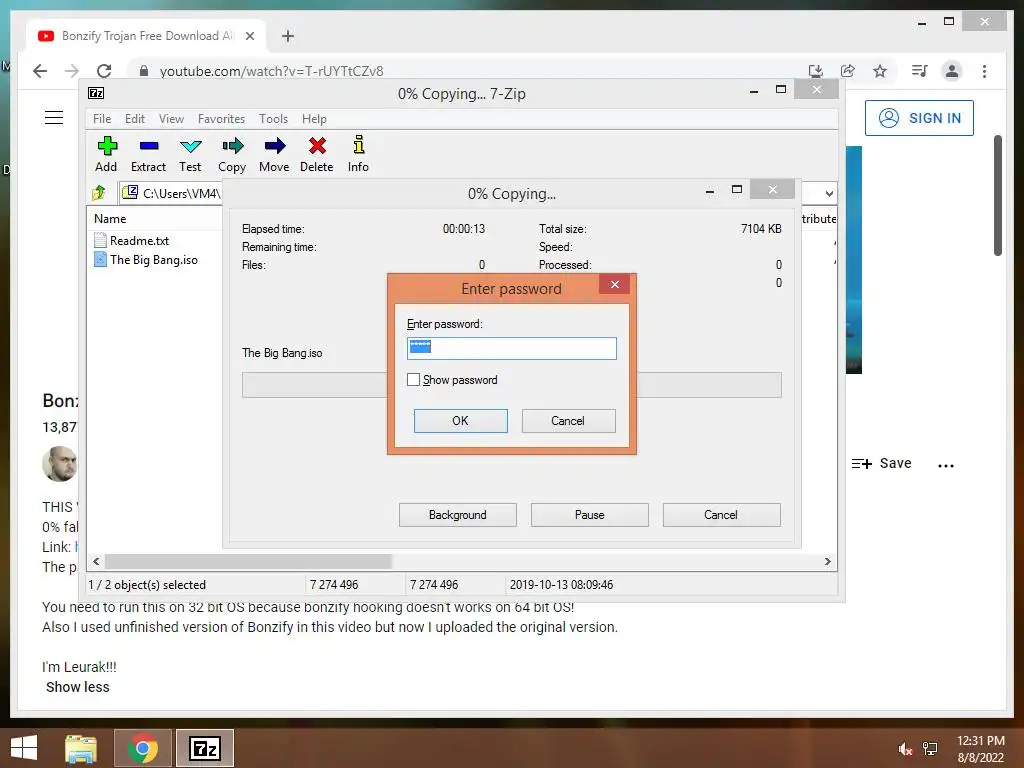Open the Favorites menu in 7-Zip

[x=221, y=119]
